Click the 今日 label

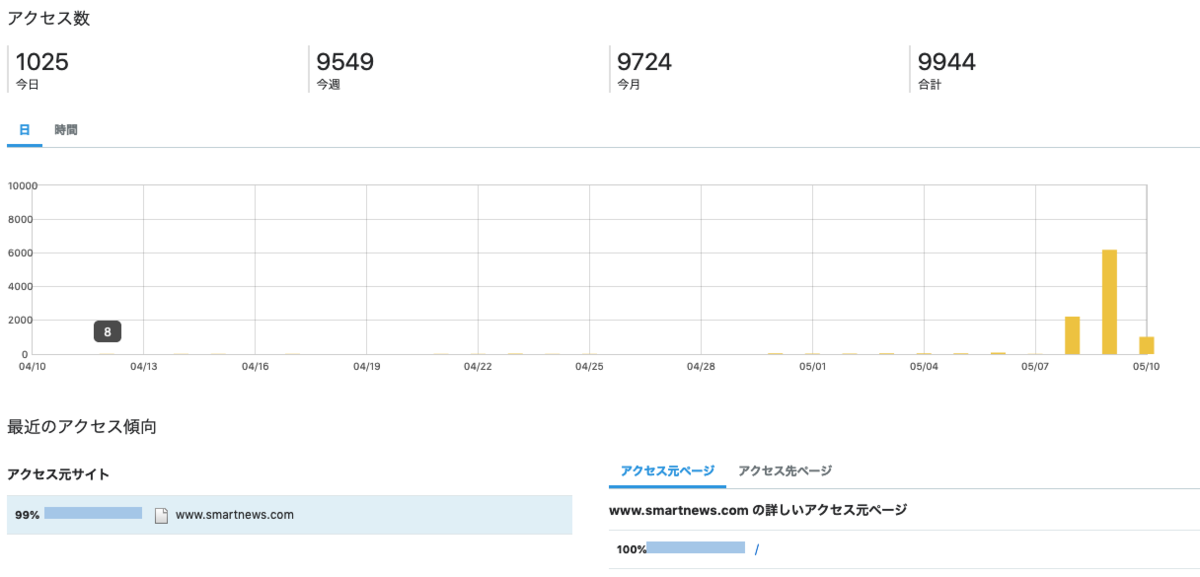tap(27, 85)
